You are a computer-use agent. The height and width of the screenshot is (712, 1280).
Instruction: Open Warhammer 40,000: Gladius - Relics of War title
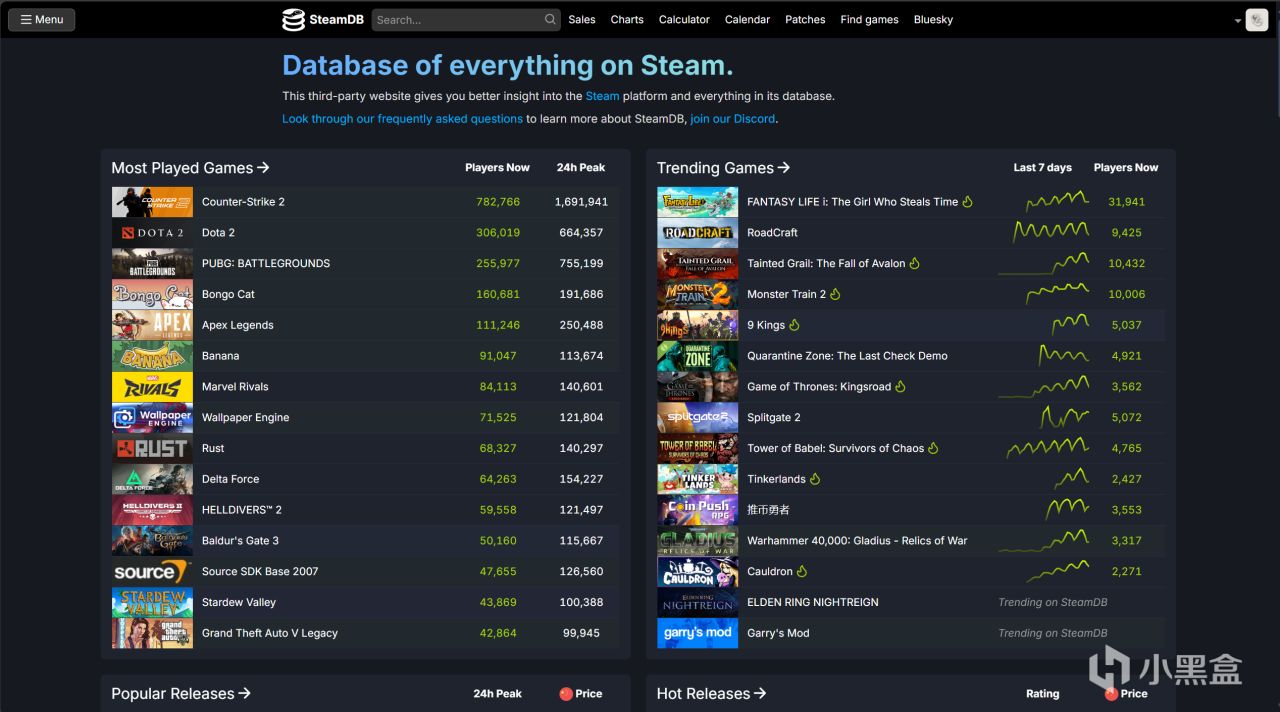click(x=857, y=541)
